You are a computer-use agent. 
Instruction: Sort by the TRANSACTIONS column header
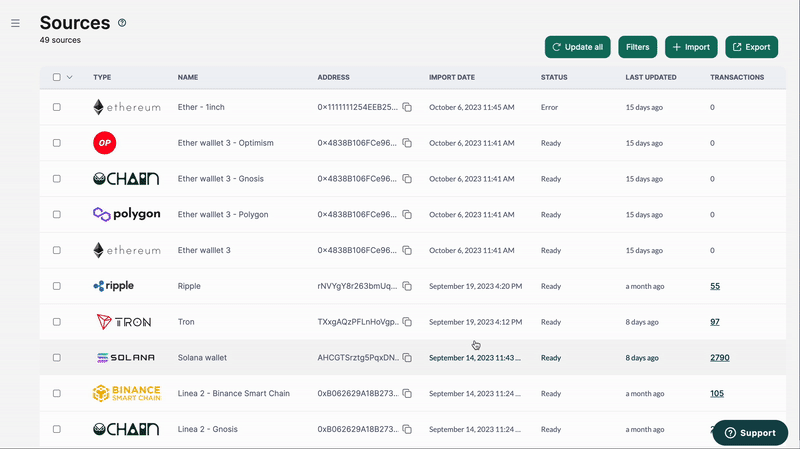click(x=737, y=77)
